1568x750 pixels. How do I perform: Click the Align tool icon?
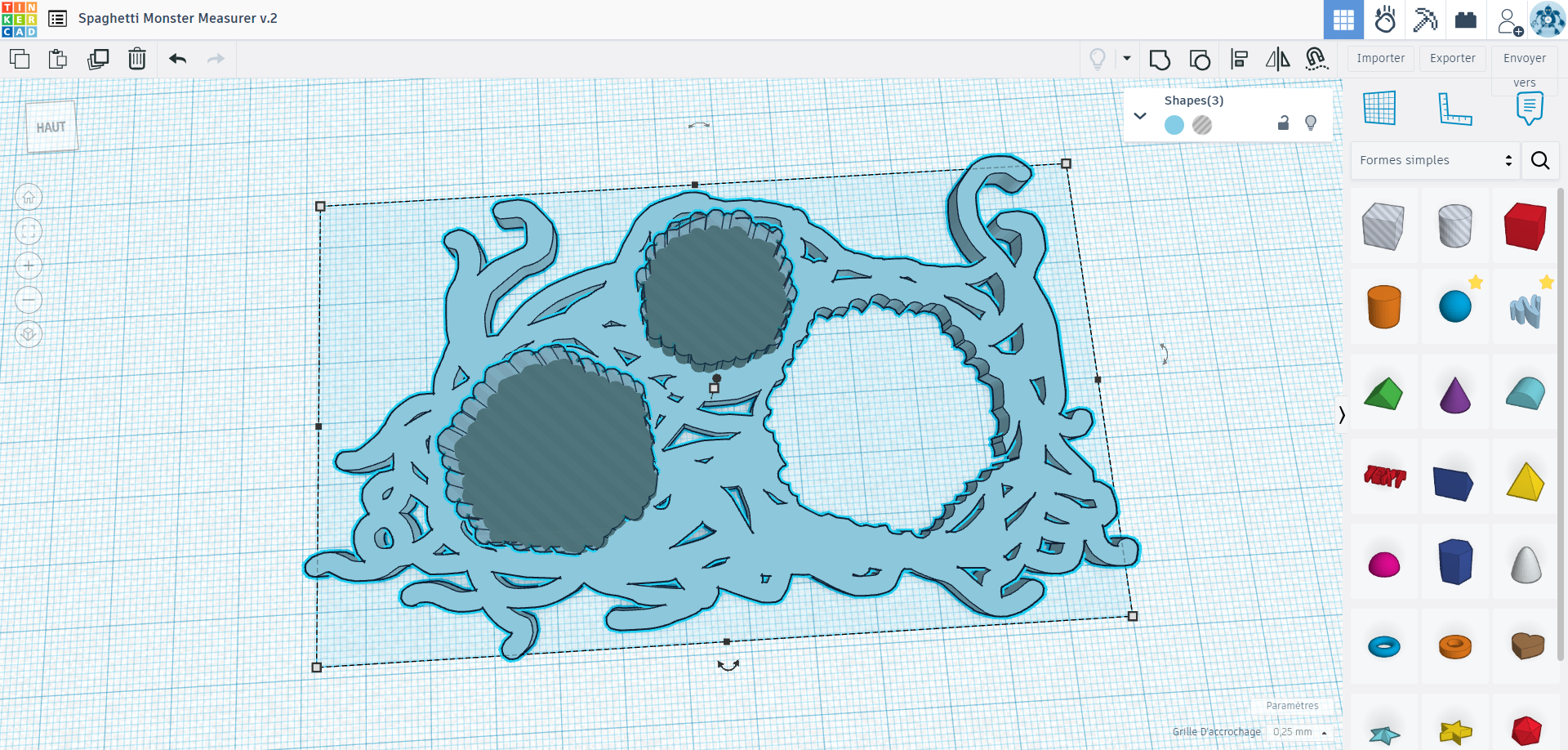[x=1239, y=59]
